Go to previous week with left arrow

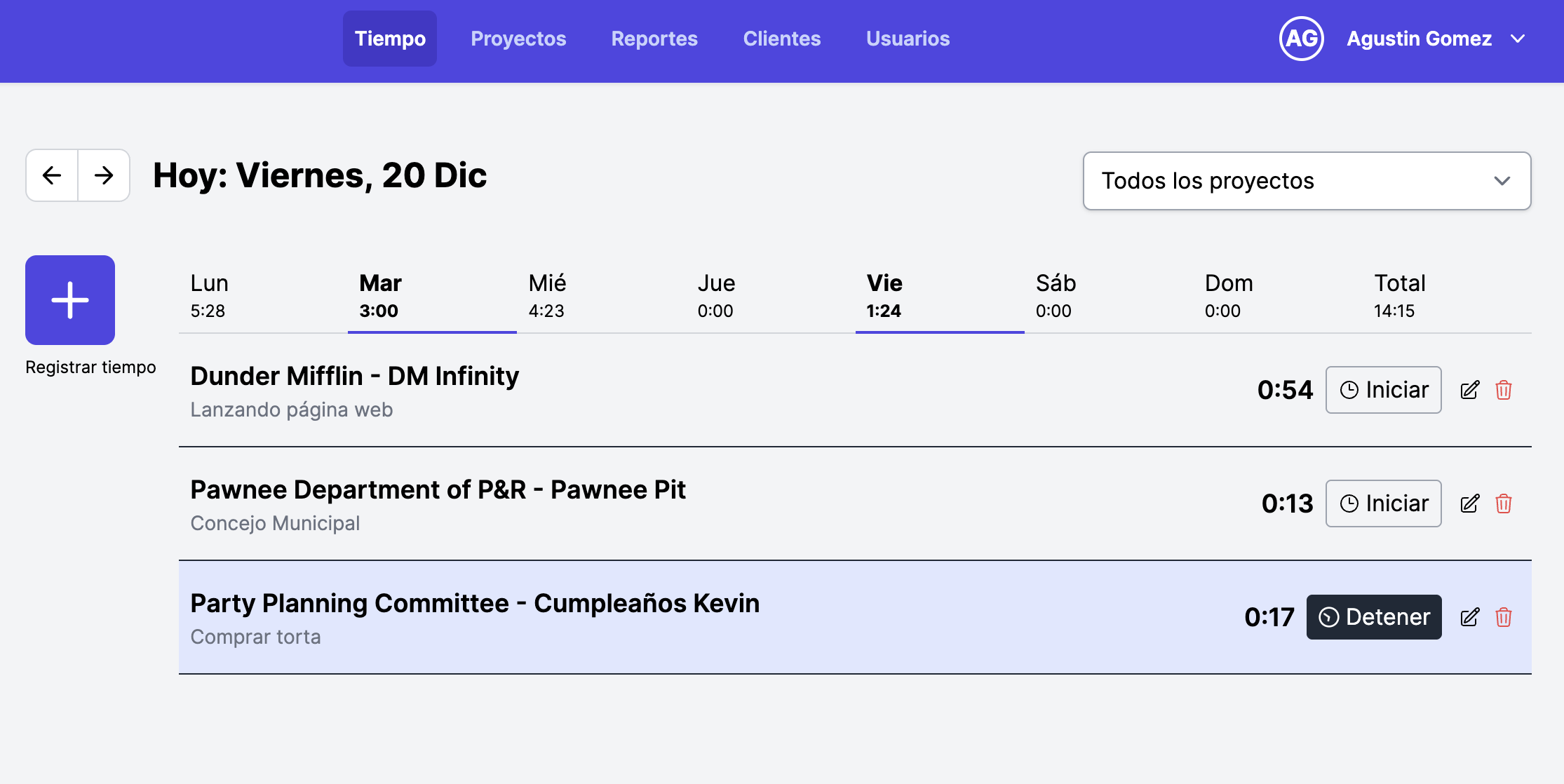pos(51,175)
